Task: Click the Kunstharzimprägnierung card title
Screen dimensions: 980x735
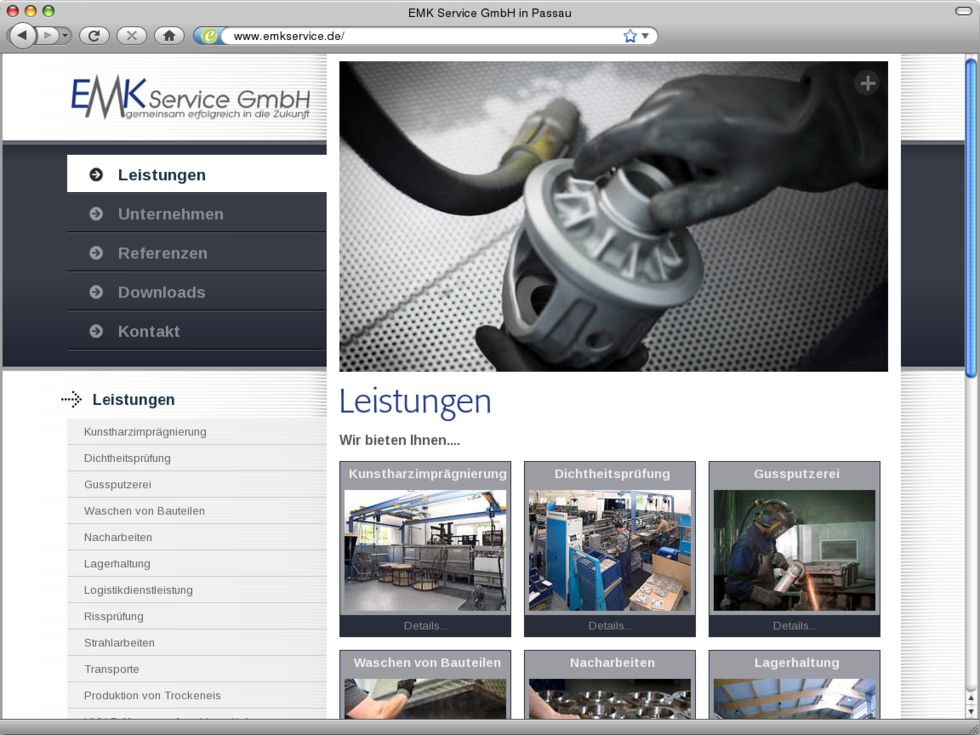Action: pyautogui.click(x=428, y=474)
